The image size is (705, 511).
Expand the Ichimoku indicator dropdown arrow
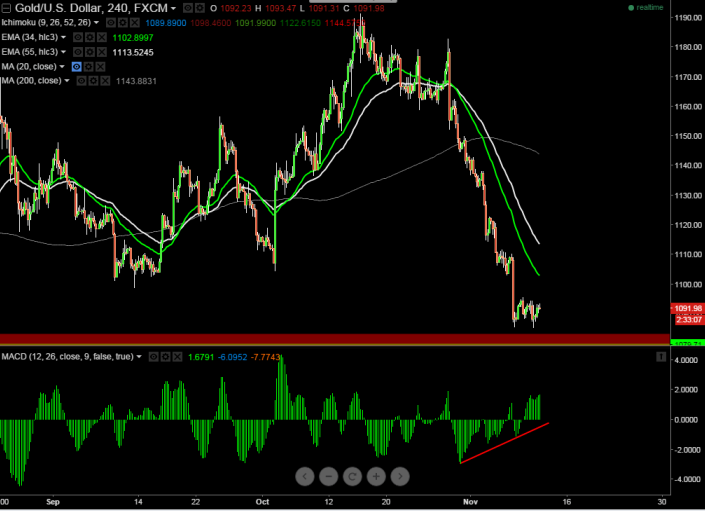(x=96, y=22)
